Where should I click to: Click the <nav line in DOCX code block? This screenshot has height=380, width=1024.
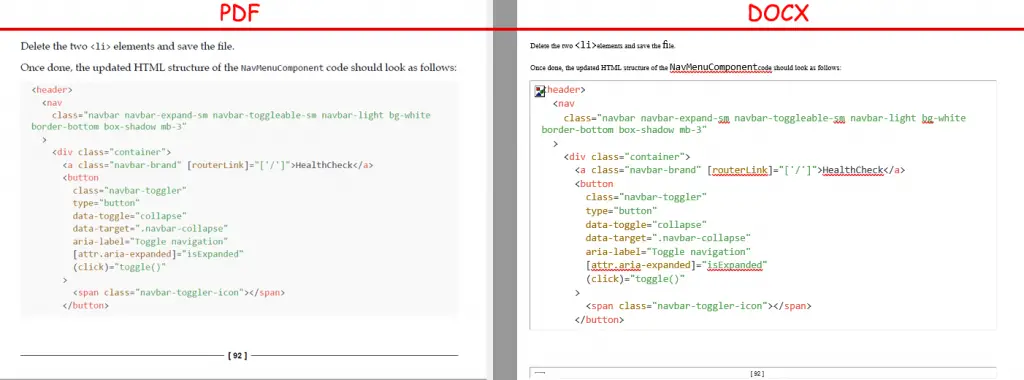(564, 103)
